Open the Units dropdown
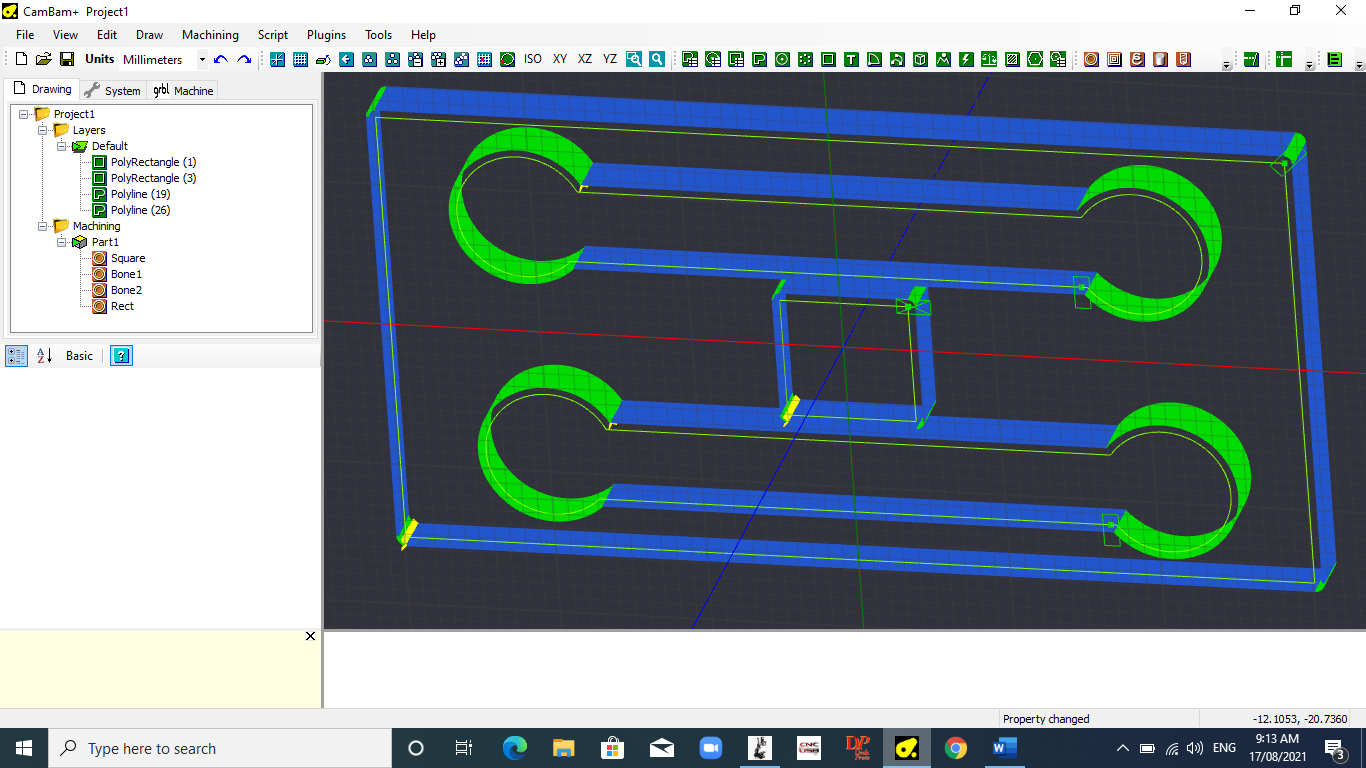Screen dimensions: 1366x768 pyautogui.click(x=201, y=59)
